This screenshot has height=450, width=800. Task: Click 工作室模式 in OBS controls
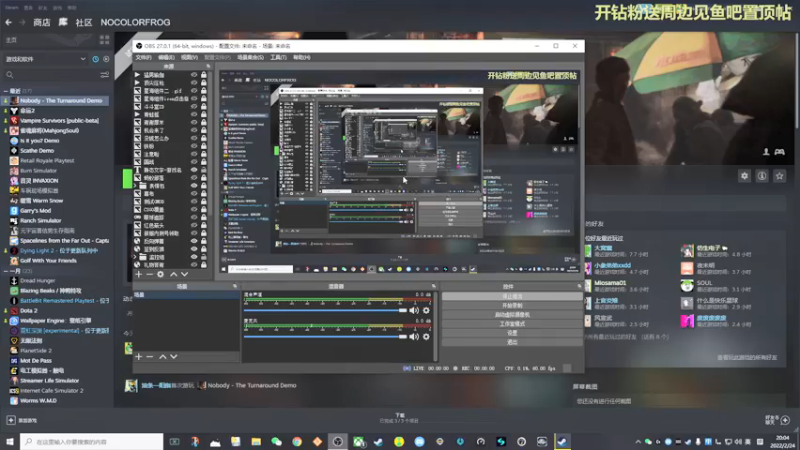tap(512, 324)
